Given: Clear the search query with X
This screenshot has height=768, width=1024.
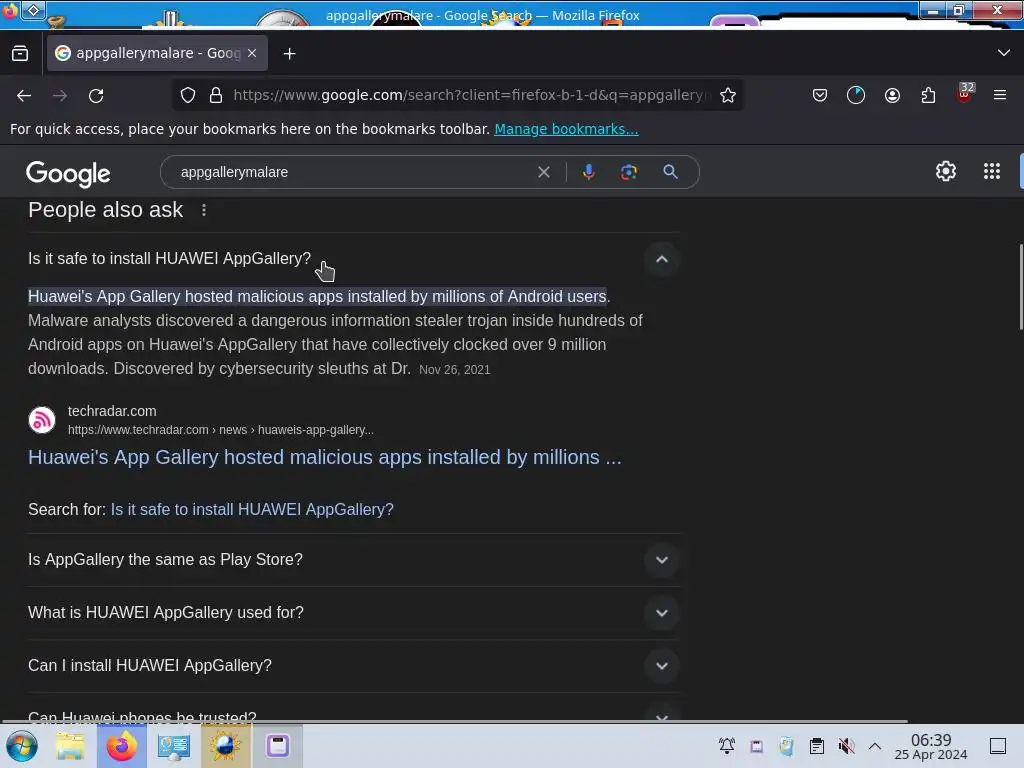Looking at the screenshot, I should 543,172.
